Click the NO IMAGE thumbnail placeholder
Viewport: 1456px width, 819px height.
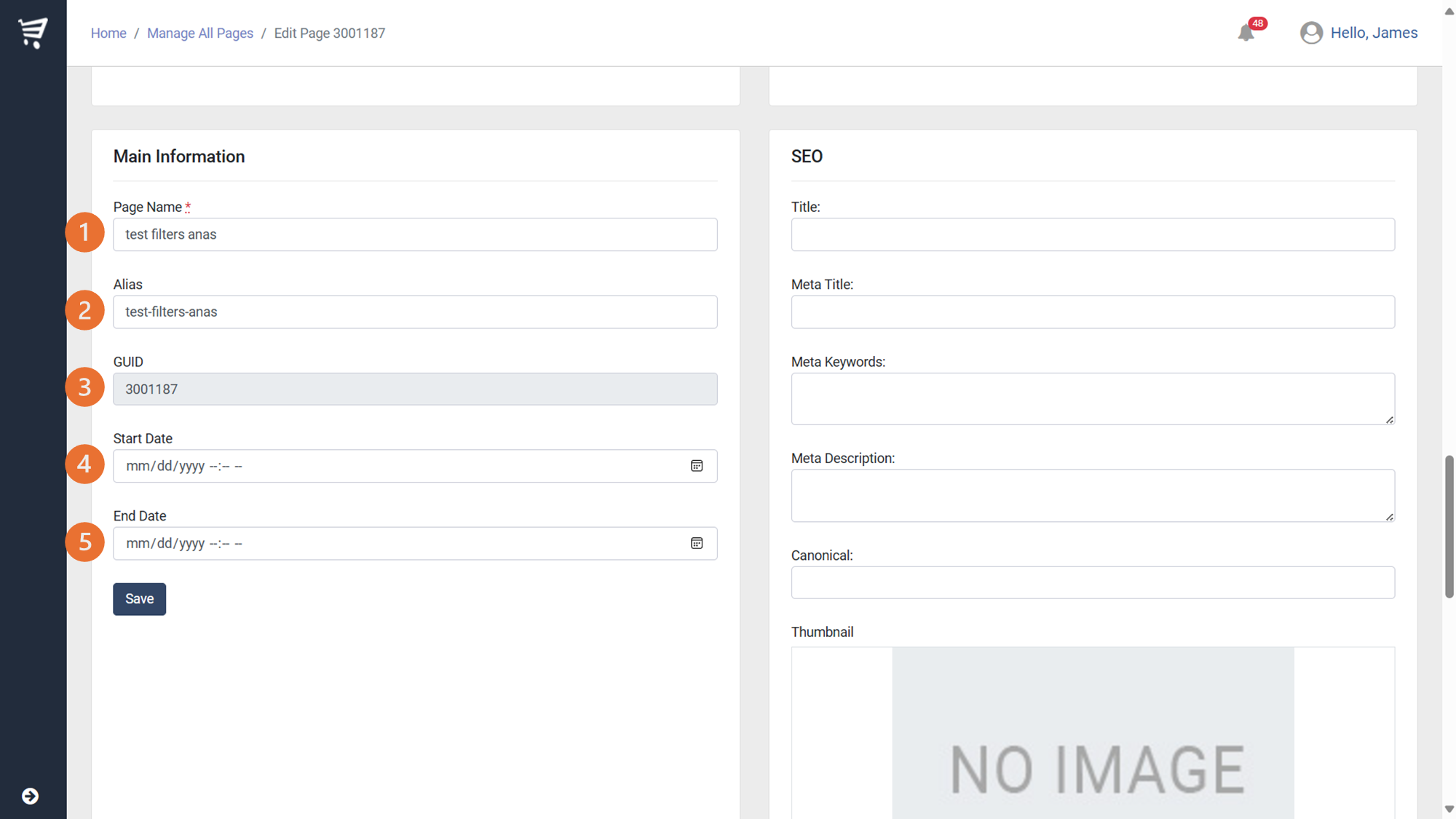(x=1093, y=735)
